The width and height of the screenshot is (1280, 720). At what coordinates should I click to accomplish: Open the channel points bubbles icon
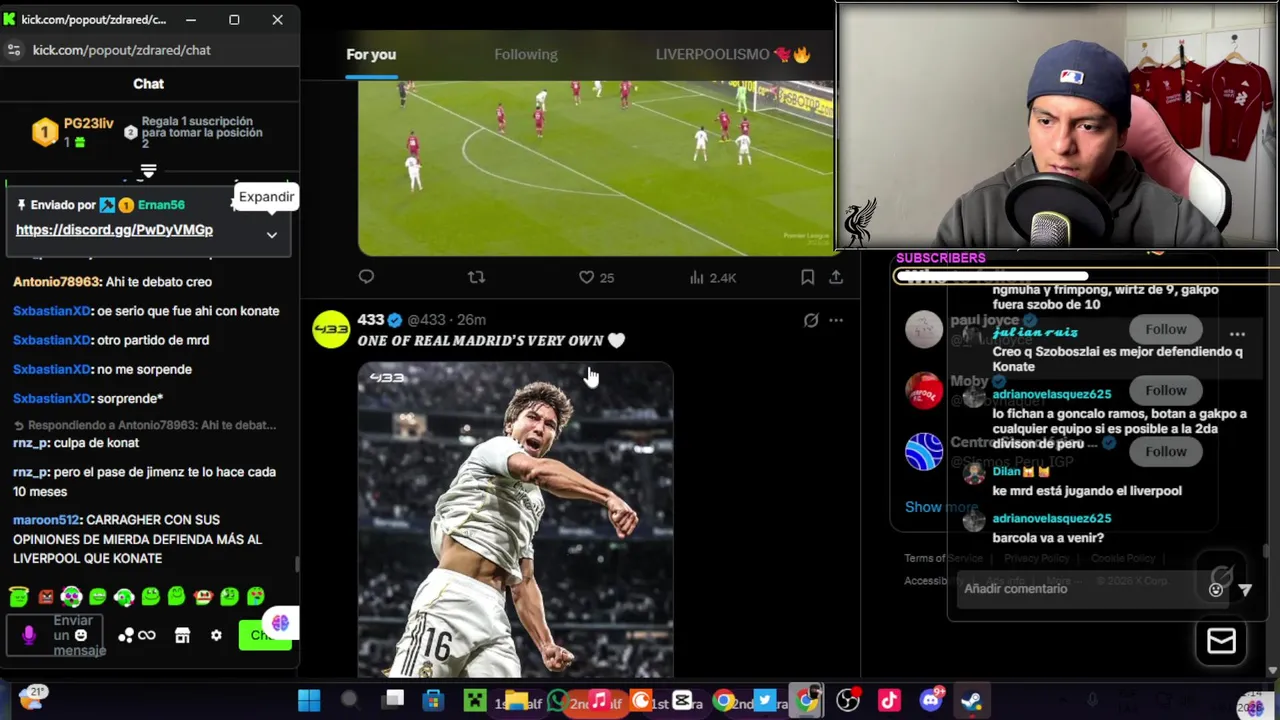[126, 635]
